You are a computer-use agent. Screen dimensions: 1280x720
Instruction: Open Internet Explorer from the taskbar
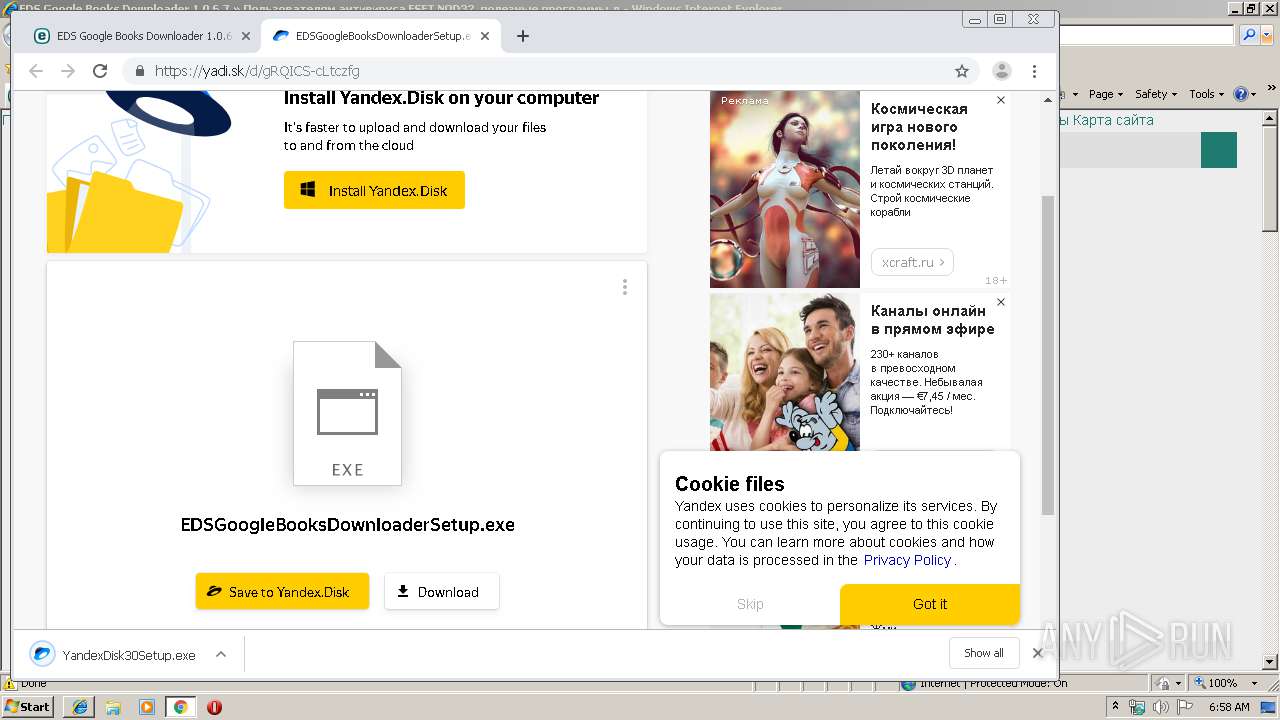tap(79, 707)
